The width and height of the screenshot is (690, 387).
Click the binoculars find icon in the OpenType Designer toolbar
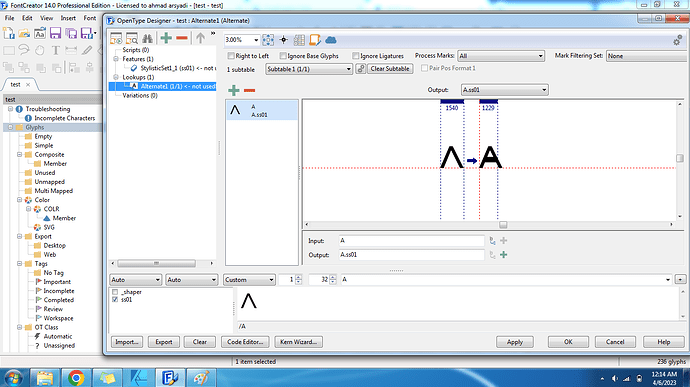tap(147, 39)
